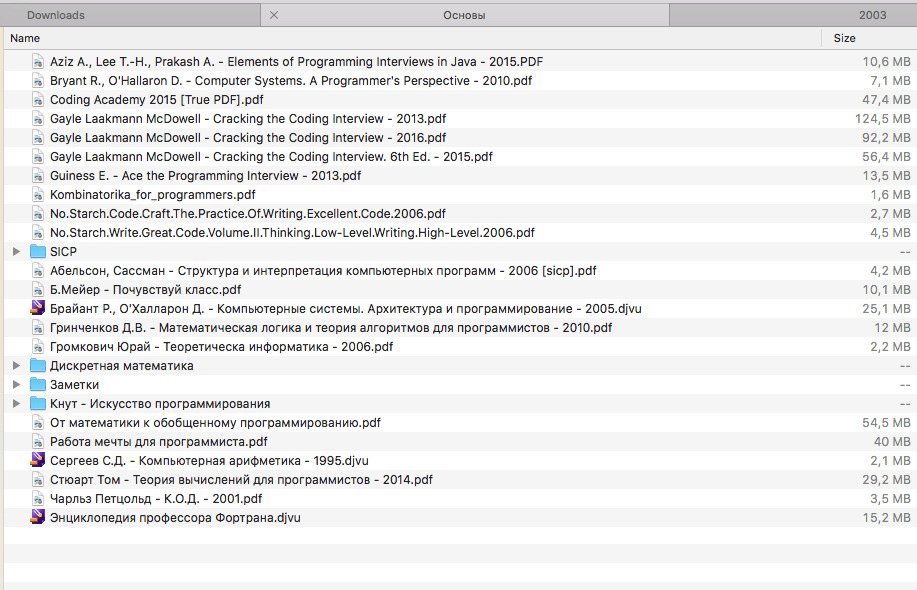The width and height of the screenshot is (917, 590).
Task: Click the DjVu icon of Энциклопедия профессора Фортрана
Action: pos(38,518)
